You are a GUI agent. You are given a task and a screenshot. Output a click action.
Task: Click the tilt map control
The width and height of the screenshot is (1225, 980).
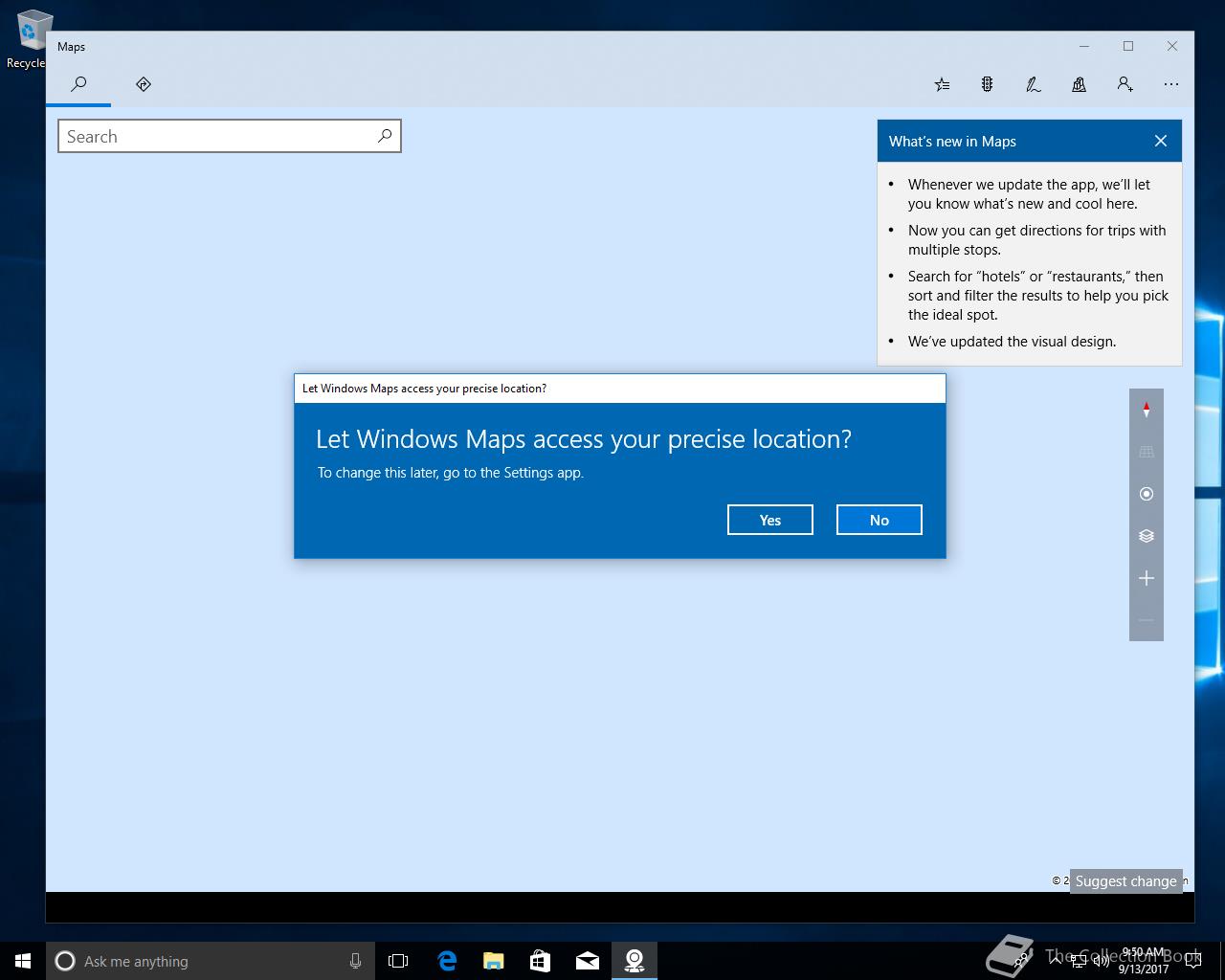click(x=1147, y=452)
